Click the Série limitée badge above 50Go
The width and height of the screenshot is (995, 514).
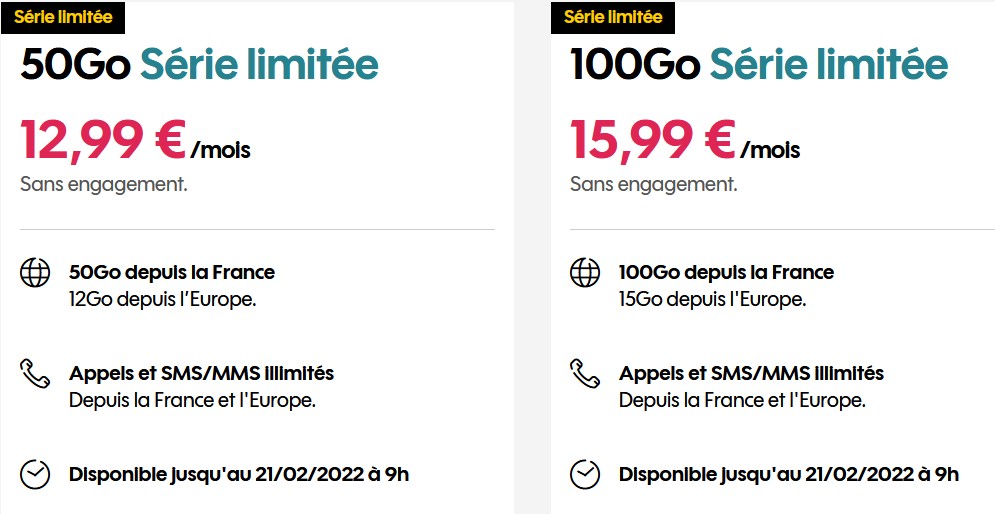pos(63,17)
